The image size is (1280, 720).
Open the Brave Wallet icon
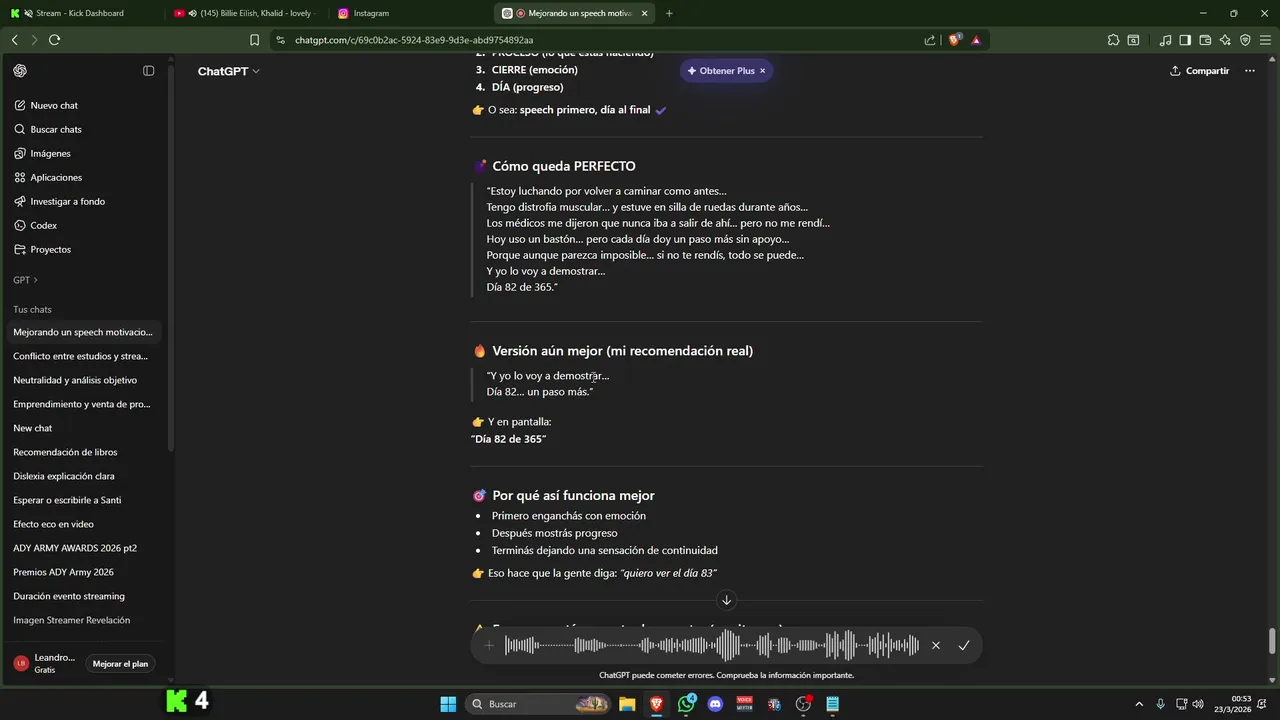1205,40
